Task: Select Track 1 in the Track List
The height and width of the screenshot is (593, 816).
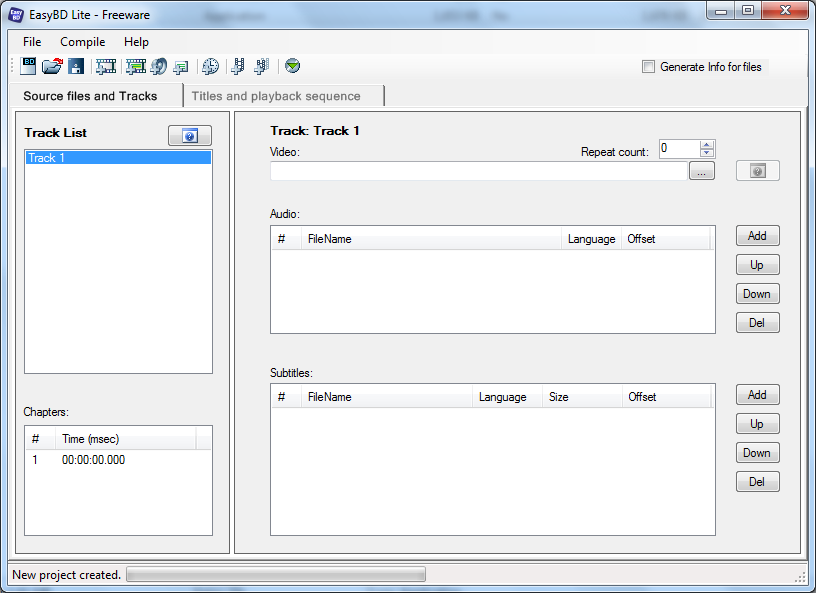Action: tap(118, 158)
